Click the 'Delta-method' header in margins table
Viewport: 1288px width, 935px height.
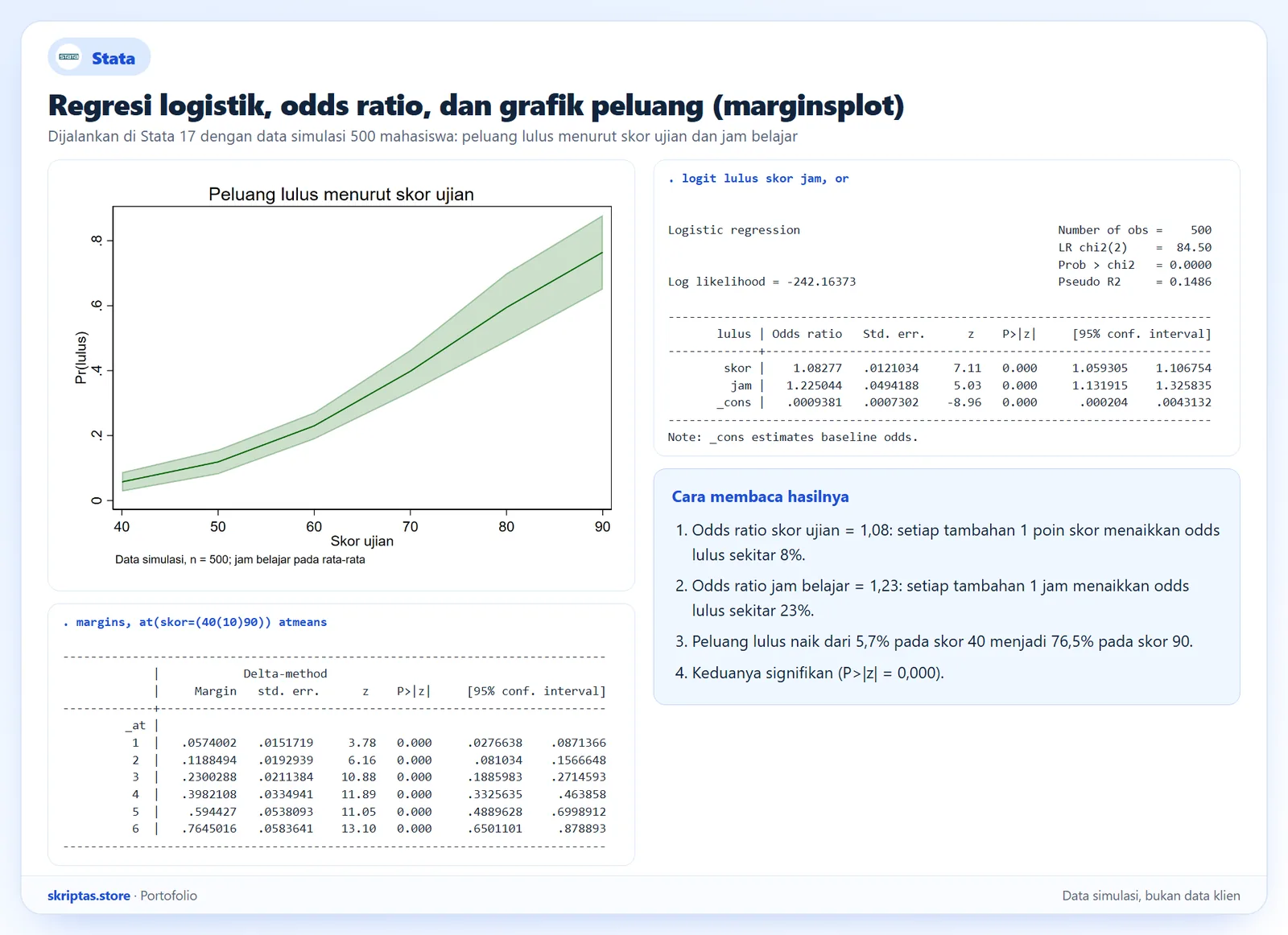[x=285, y=673]
